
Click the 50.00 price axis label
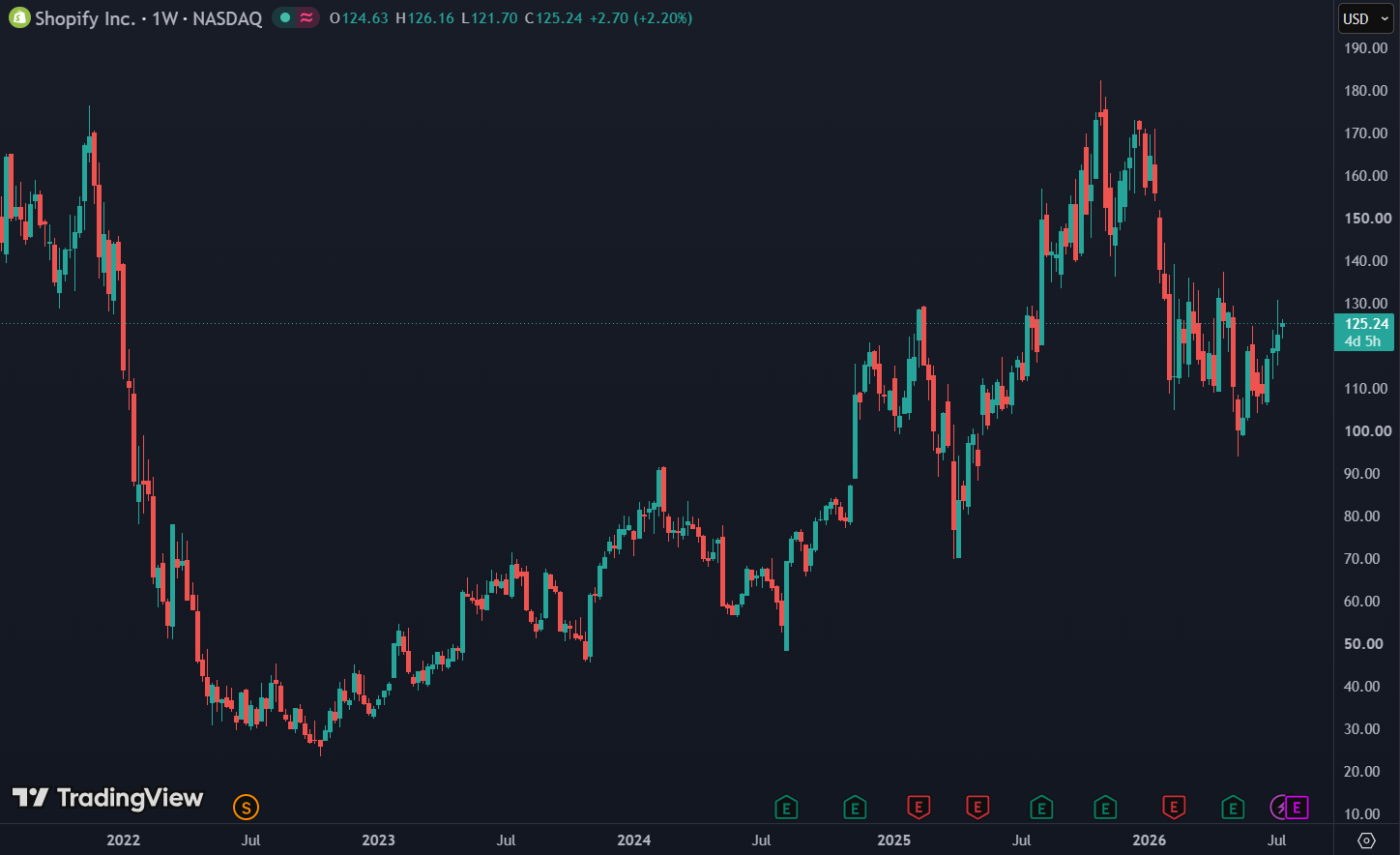point(1363,643)
